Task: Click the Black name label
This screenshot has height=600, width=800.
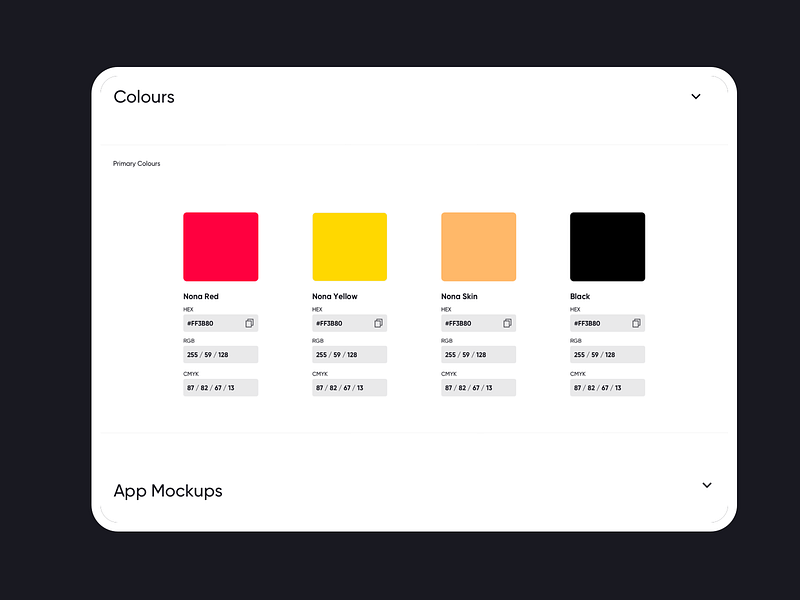Action: (580, 296)
